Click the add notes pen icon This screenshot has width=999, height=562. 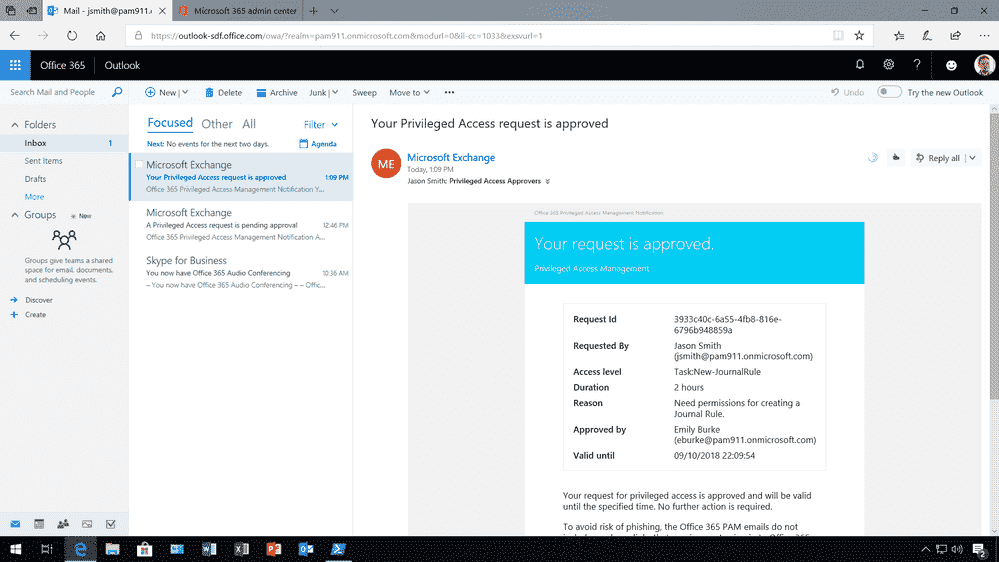click(x=927, y=36)
